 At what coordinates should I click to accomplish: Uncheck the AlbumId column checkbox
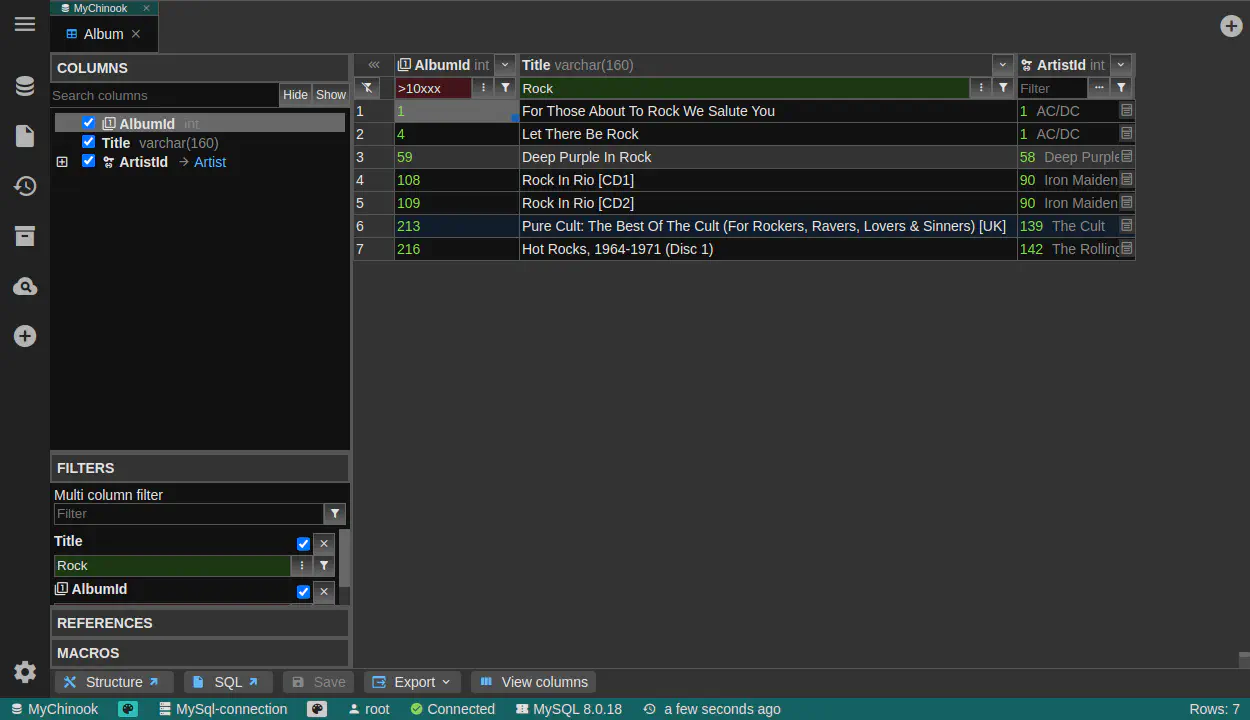tap(89, 123)
